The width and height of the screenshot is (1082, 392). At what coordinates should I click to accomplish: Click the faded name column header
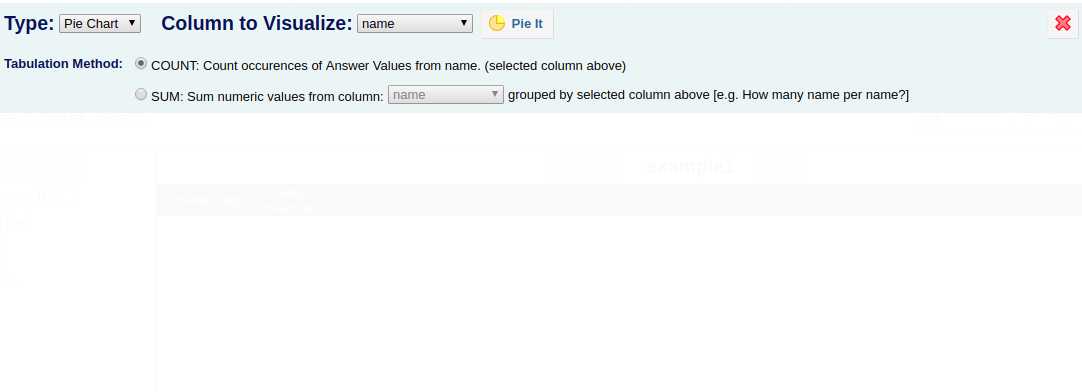(x=193, y=200)
